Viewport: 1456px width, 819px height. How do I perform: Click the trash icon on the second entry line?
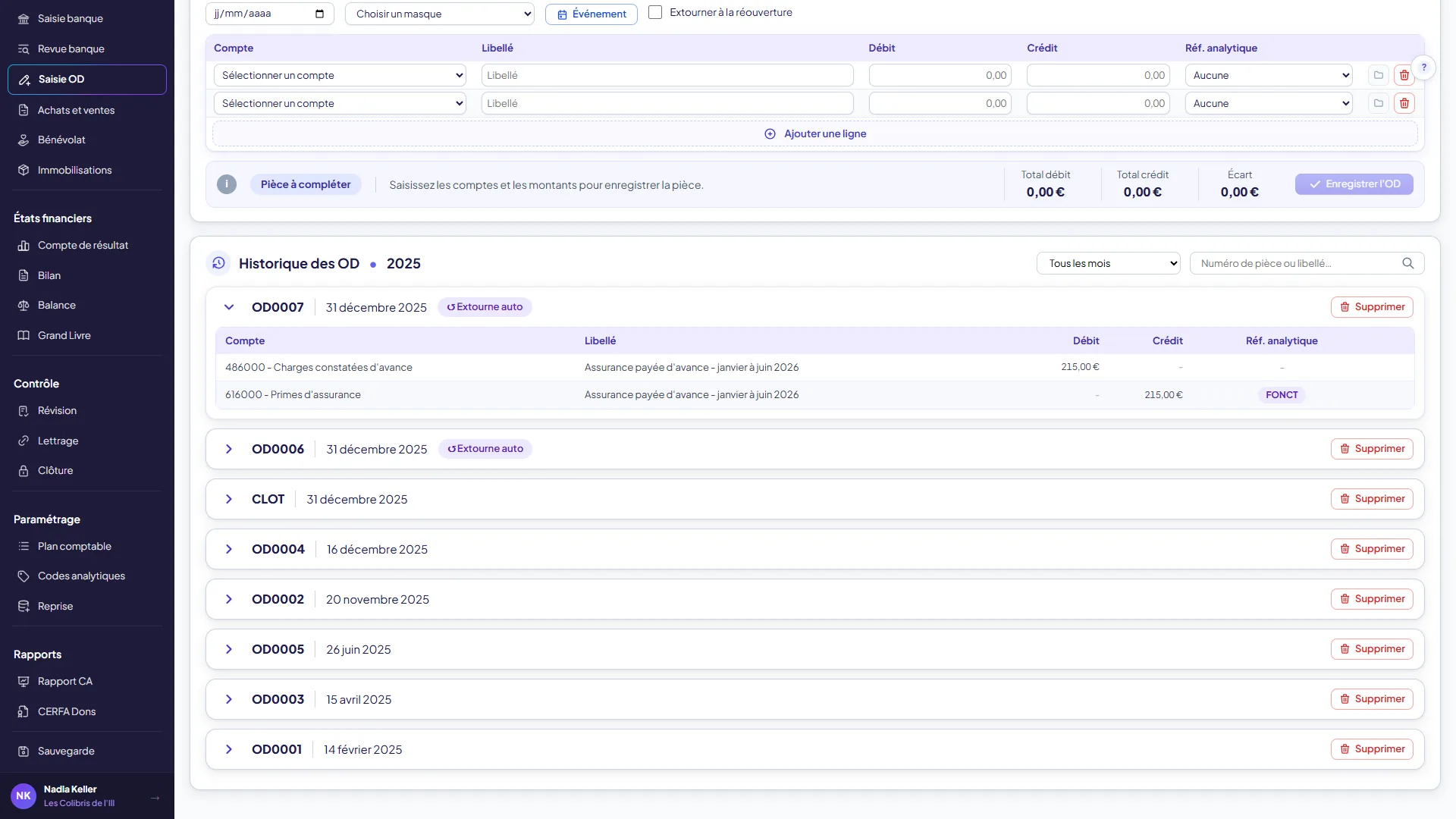(x=1404, y=103)
